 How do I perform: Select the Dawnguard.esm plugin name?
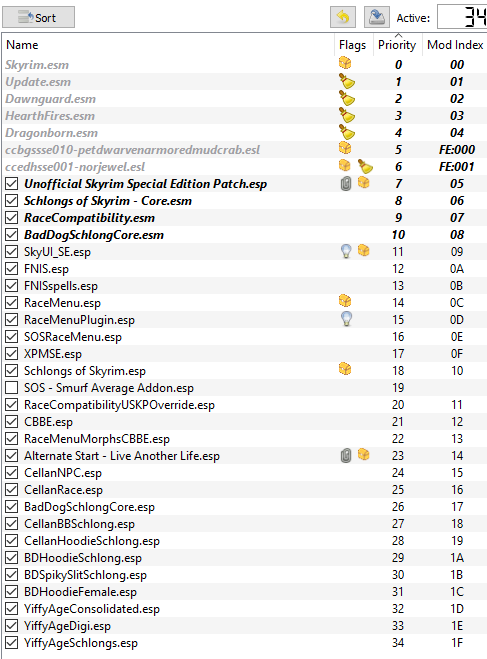pyautogui.click(x=50, y=99)
